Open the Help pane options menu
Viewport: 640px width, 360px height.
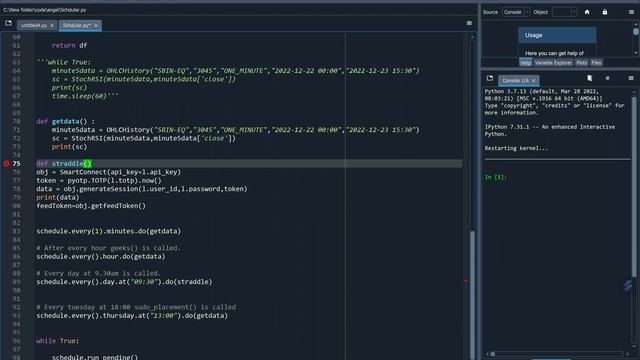[631, 12]
